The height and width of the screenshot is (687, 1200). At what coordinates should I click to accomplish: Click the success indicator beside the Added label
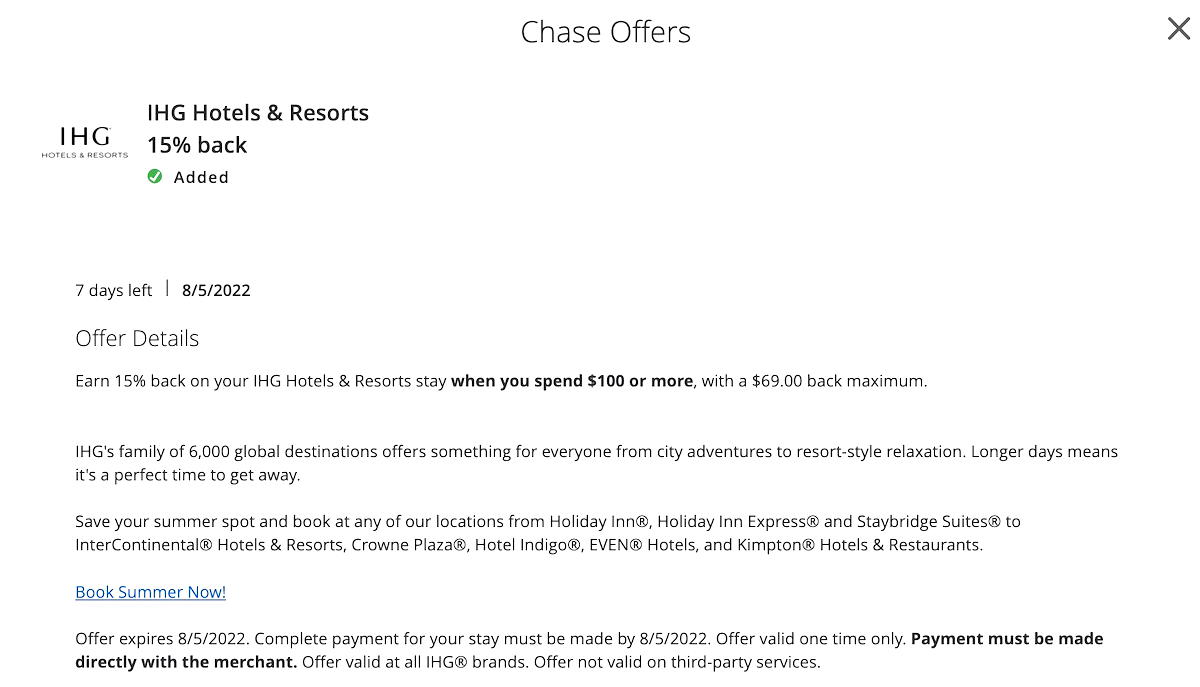[x=155, y=176]
